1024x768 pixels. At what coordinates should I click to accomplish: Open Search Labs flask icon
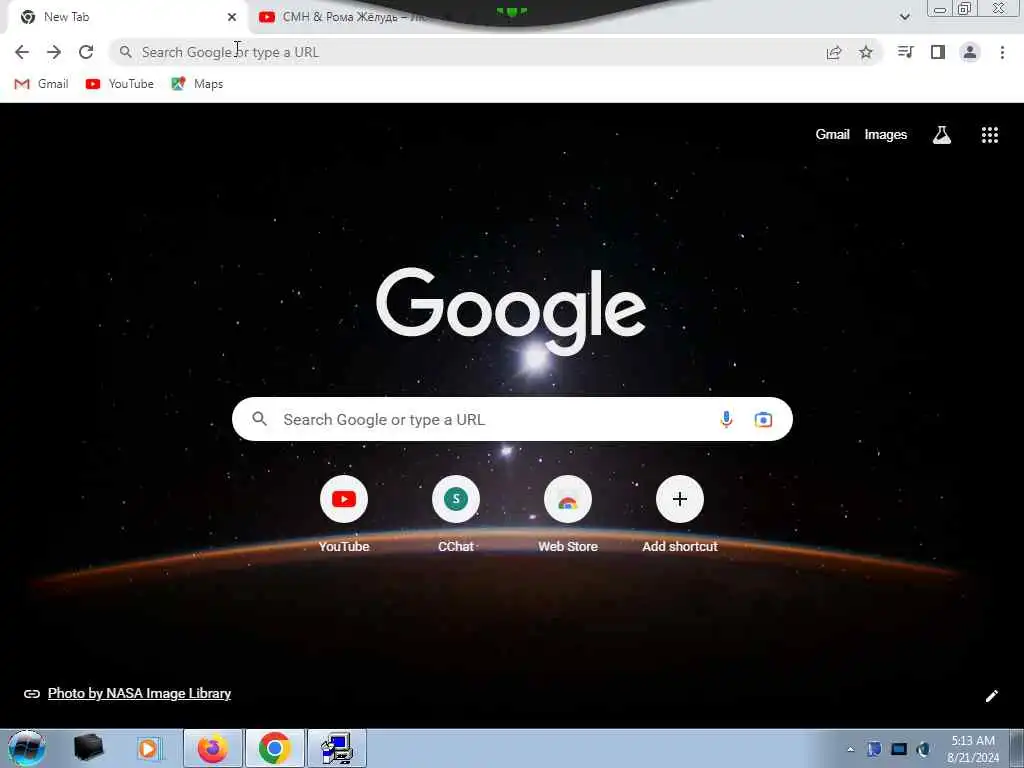[x=942, y=135]
